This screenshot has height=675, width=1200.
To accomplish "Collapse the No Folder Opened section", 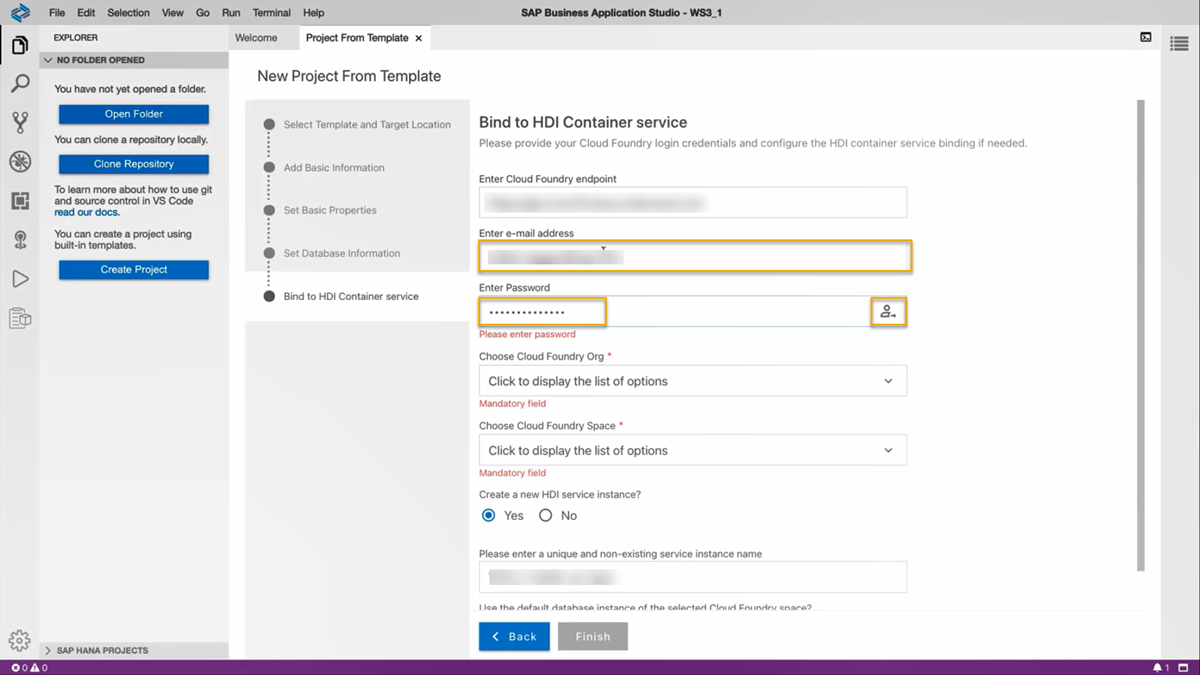I will click(134, 60).
